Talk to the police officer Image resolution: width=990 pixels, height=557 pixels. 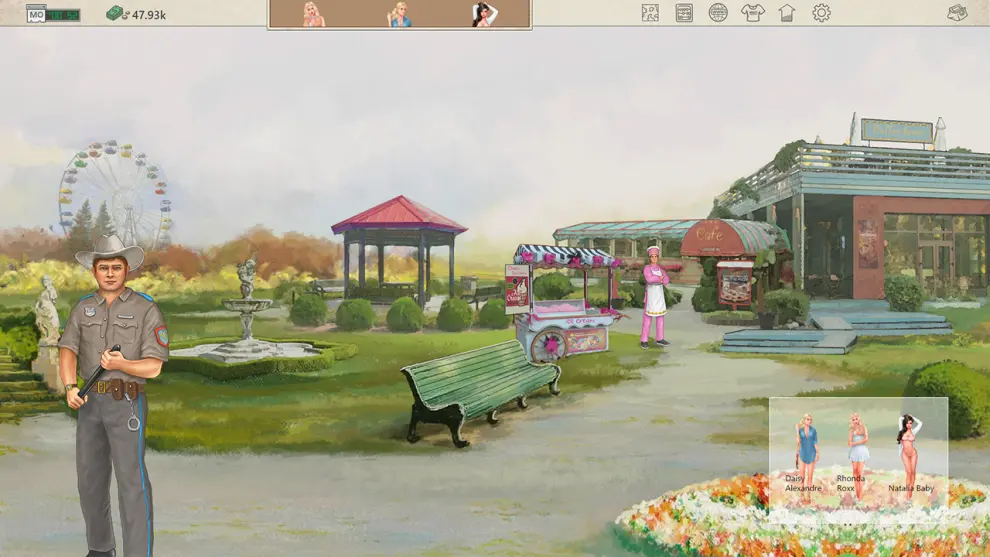[112, 380]
